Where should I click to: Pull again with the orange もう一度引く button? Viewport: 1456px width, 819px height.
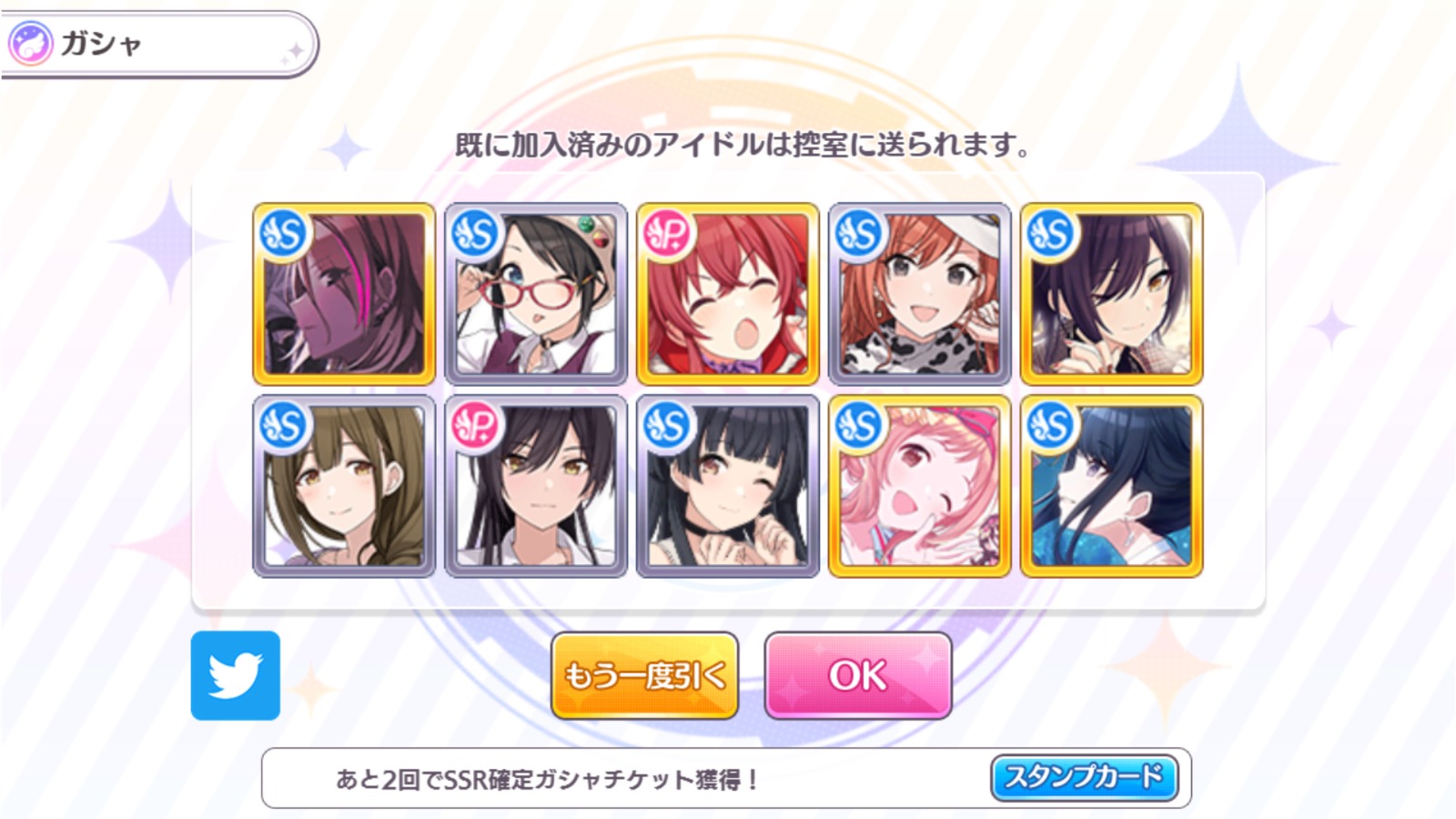pyautogui.click(x=644, y=675)
